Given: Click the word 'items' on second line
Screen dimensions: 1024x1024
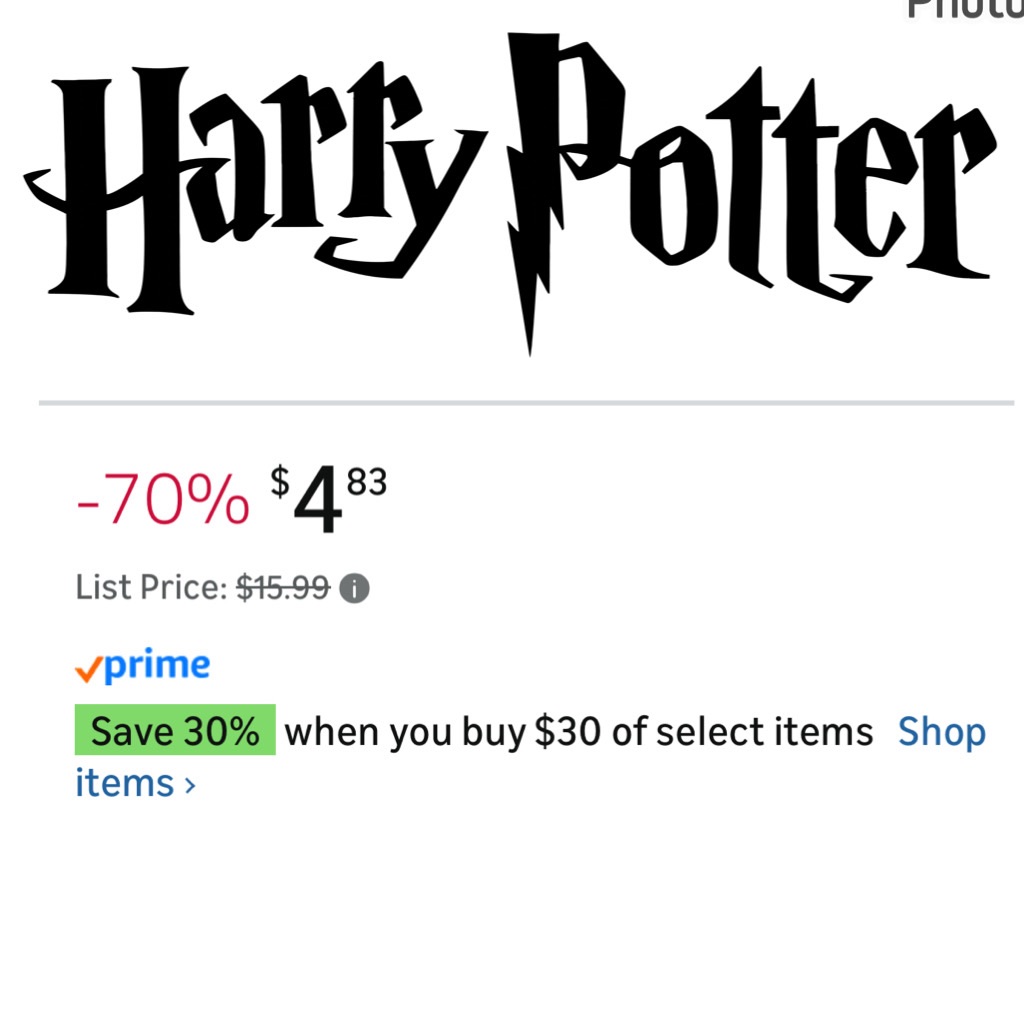Looking at the screenshot, I should coord(125,783).
